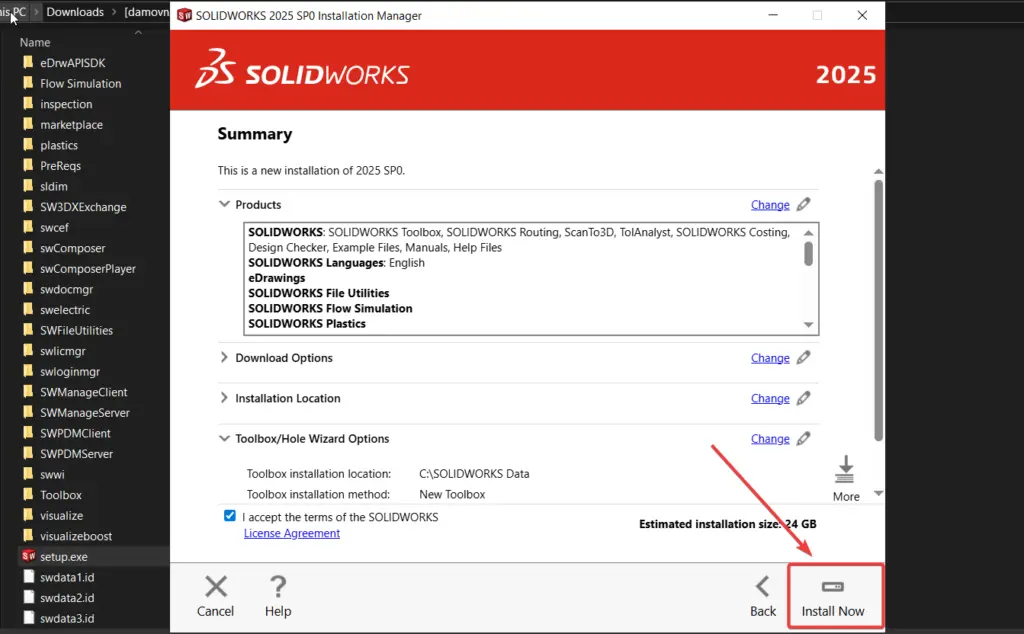Expand the Download Options section
Viewport: 1024px width, 634px height.
click(x=224, y=357)
